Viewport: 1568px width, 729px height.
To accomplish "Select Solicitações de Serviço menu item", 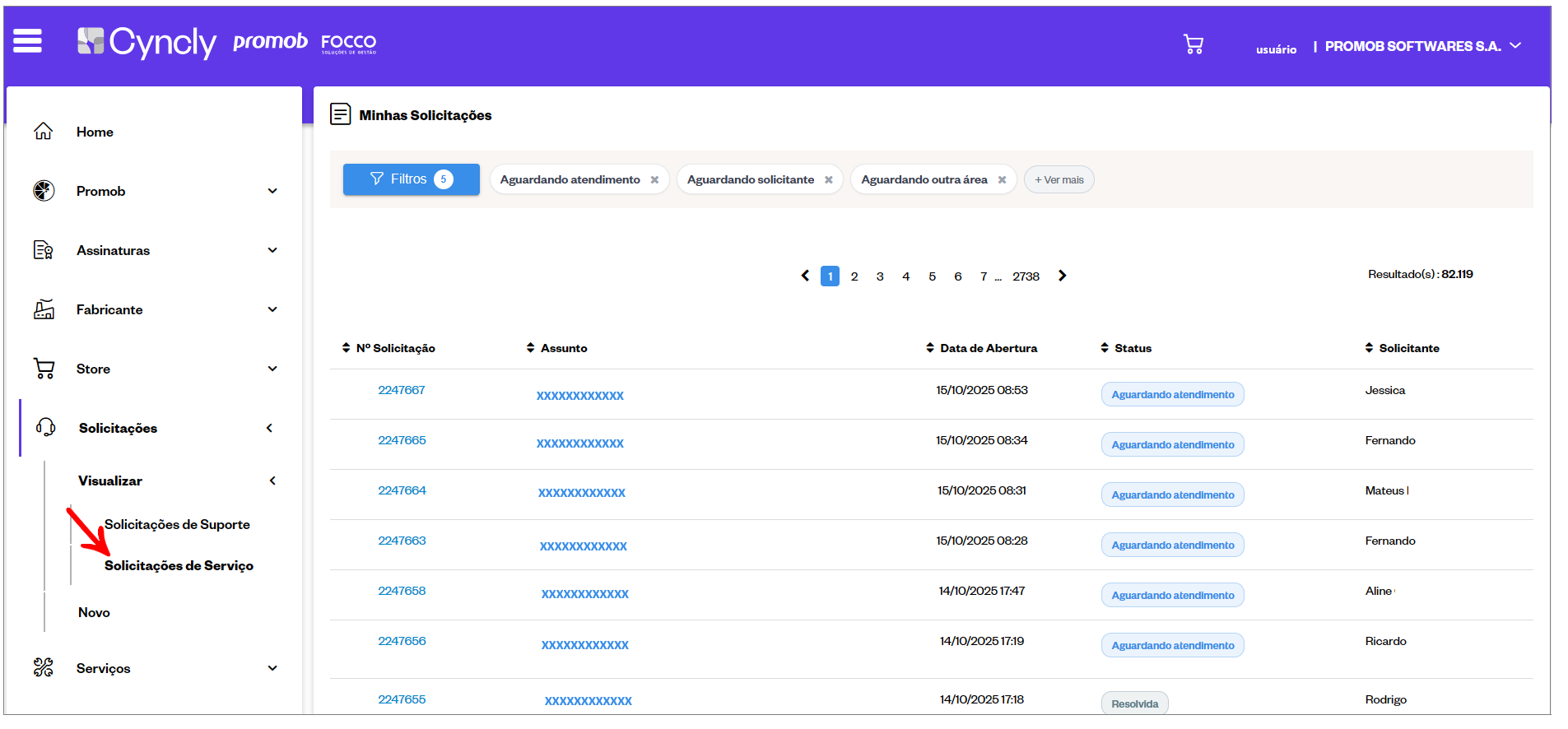I will click(179, 565).
